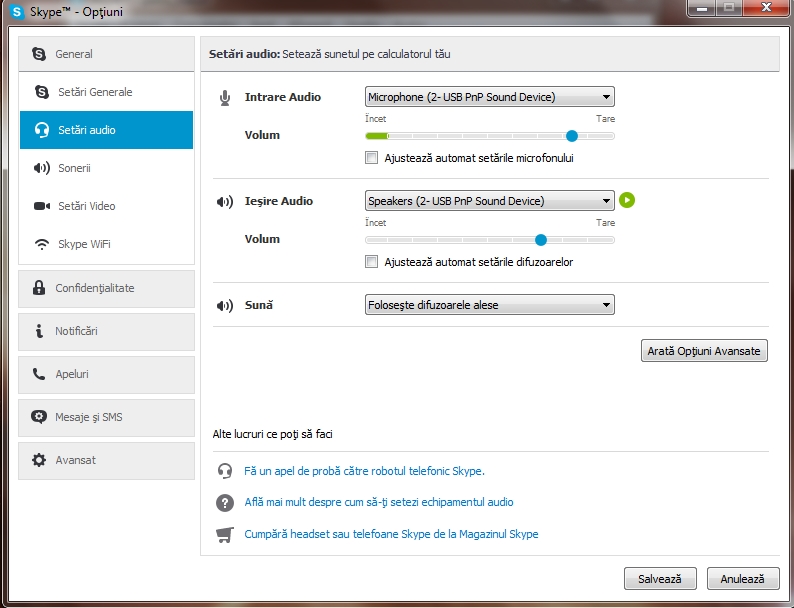The width and height of the screenshot is (794, 608).
Task: Open the Microphone input device dropdown
Action: [490, 97]
